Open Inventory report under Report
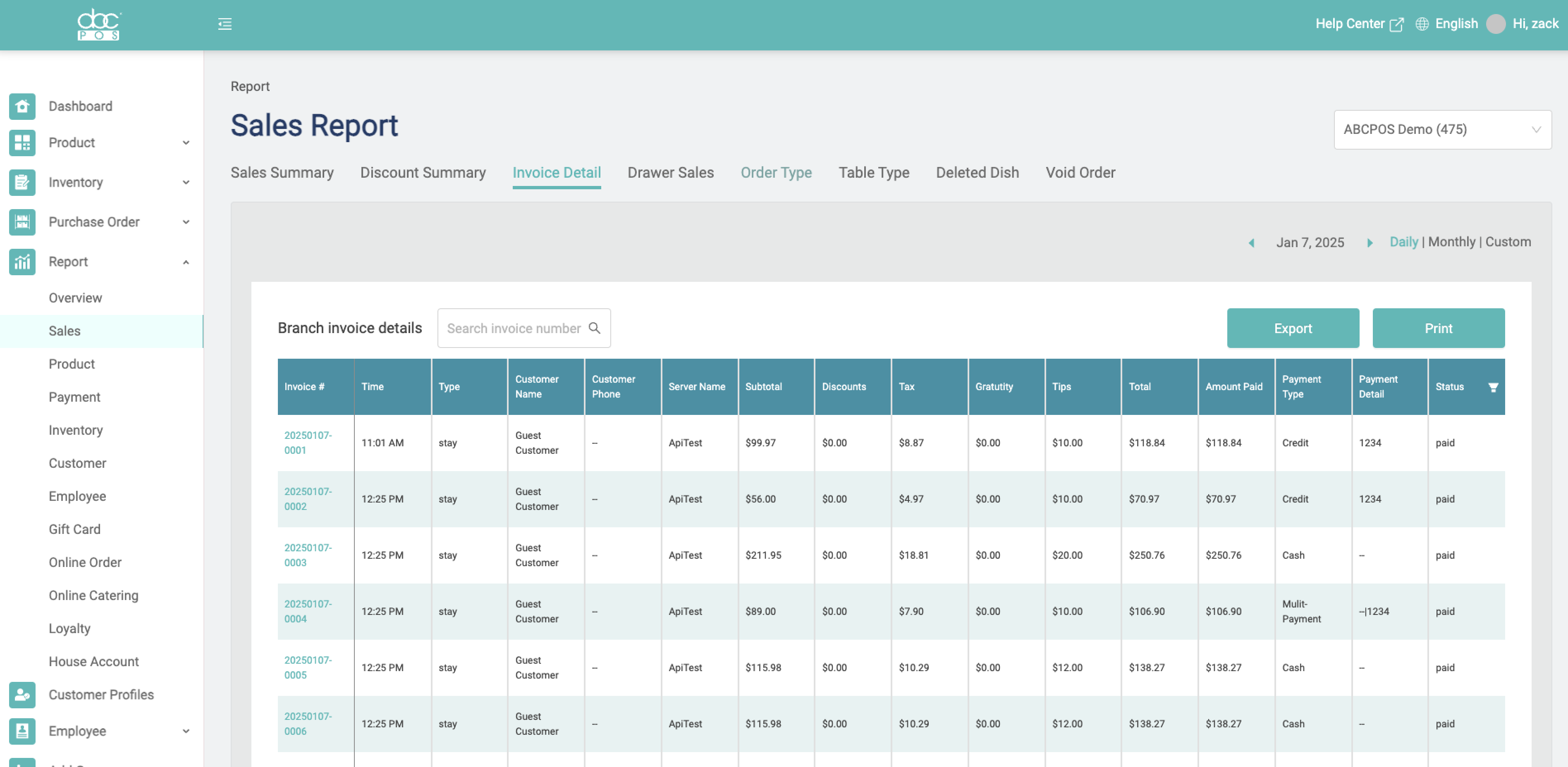 [76, 430]
